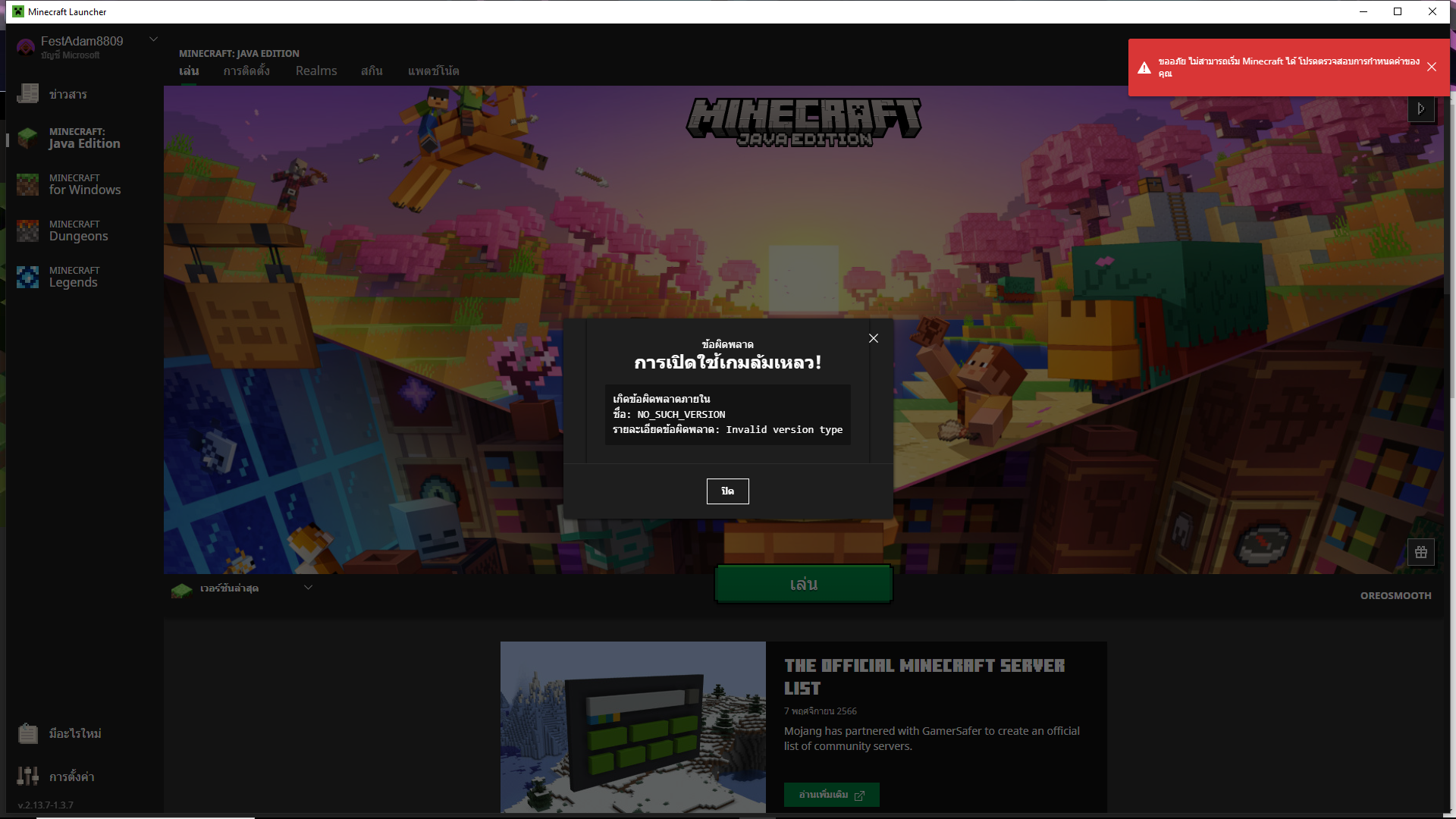
Task: Click the gift box icon on banner
Action: (1421, 552)
